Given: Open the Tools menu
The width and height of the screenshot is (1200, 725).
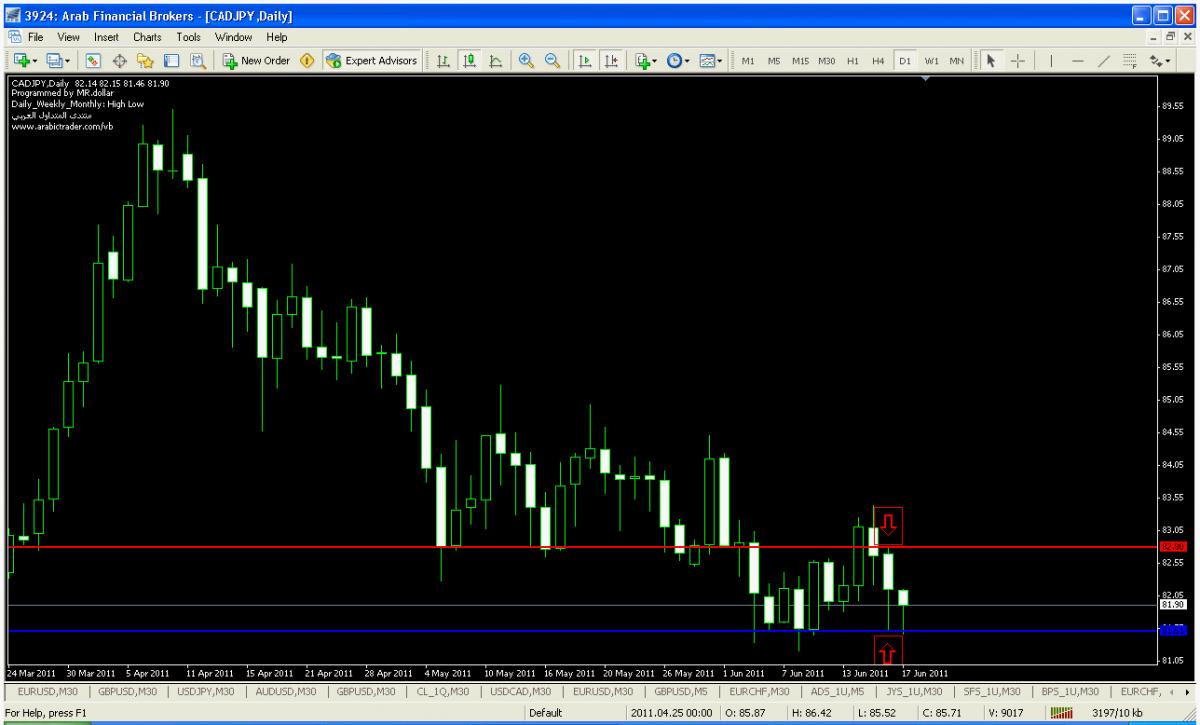Looking at the screenshot, I should [189, 37].
